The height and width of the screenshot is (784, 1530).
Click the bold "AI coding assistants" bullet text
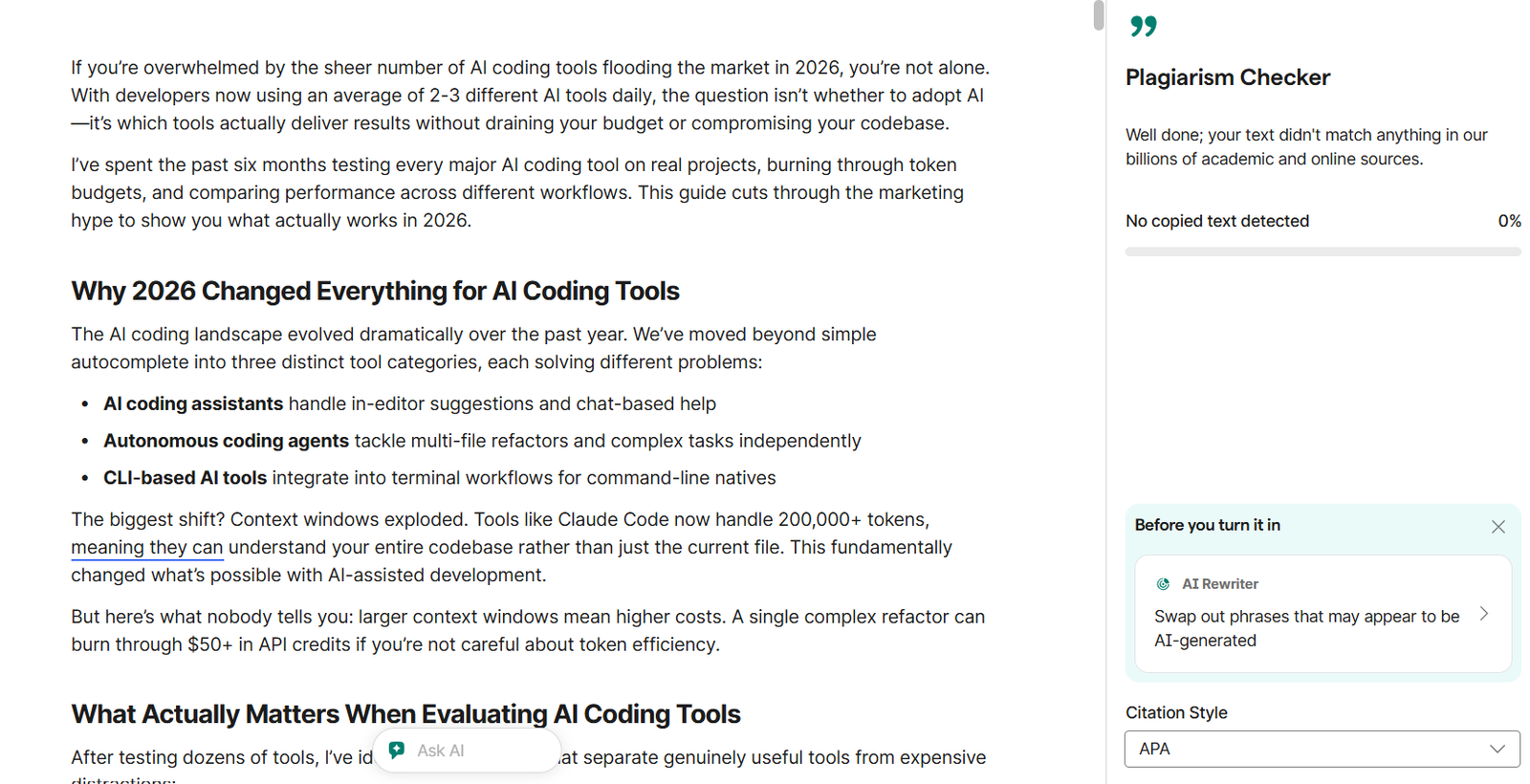click(x=193, y=403)
